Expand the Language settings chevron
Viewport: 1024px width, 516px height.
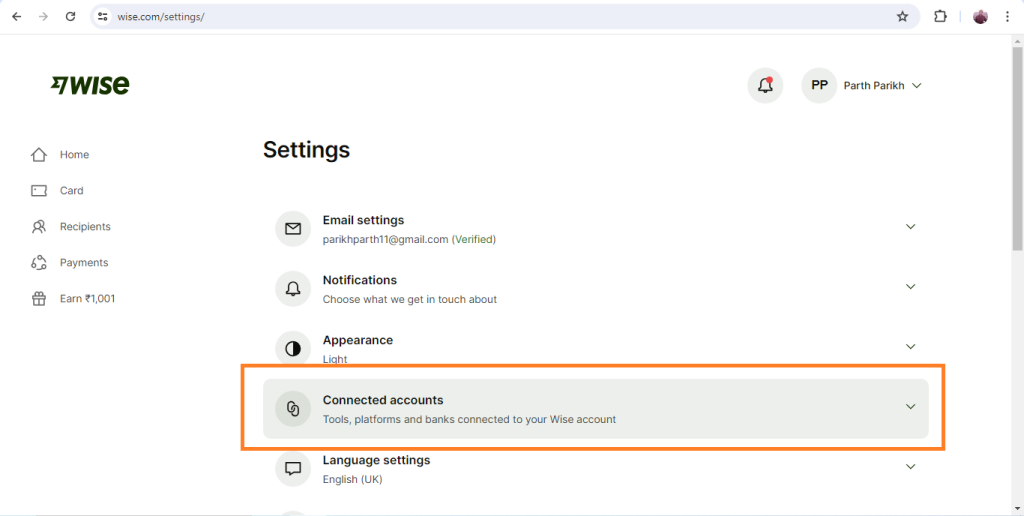(910, 467)
